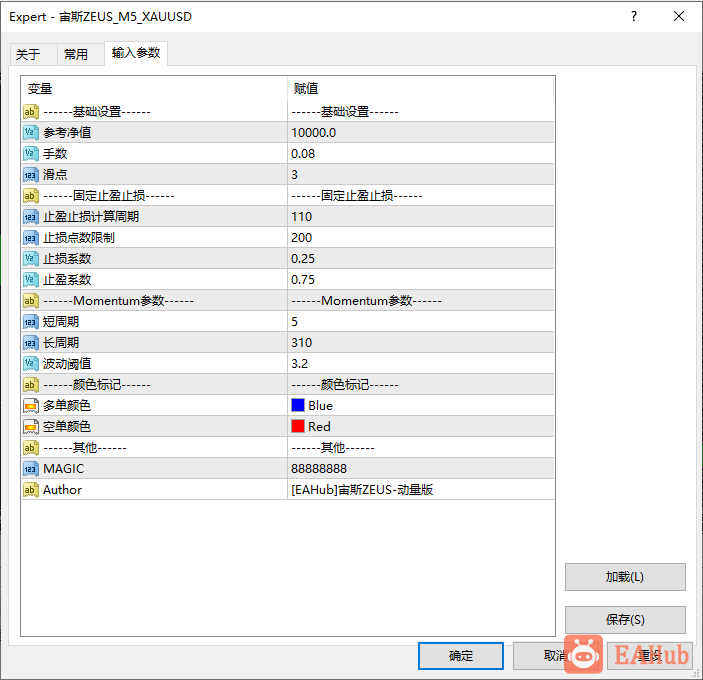Click the color icon next to 空单颜色
The image size is (703, 680).
30,427
